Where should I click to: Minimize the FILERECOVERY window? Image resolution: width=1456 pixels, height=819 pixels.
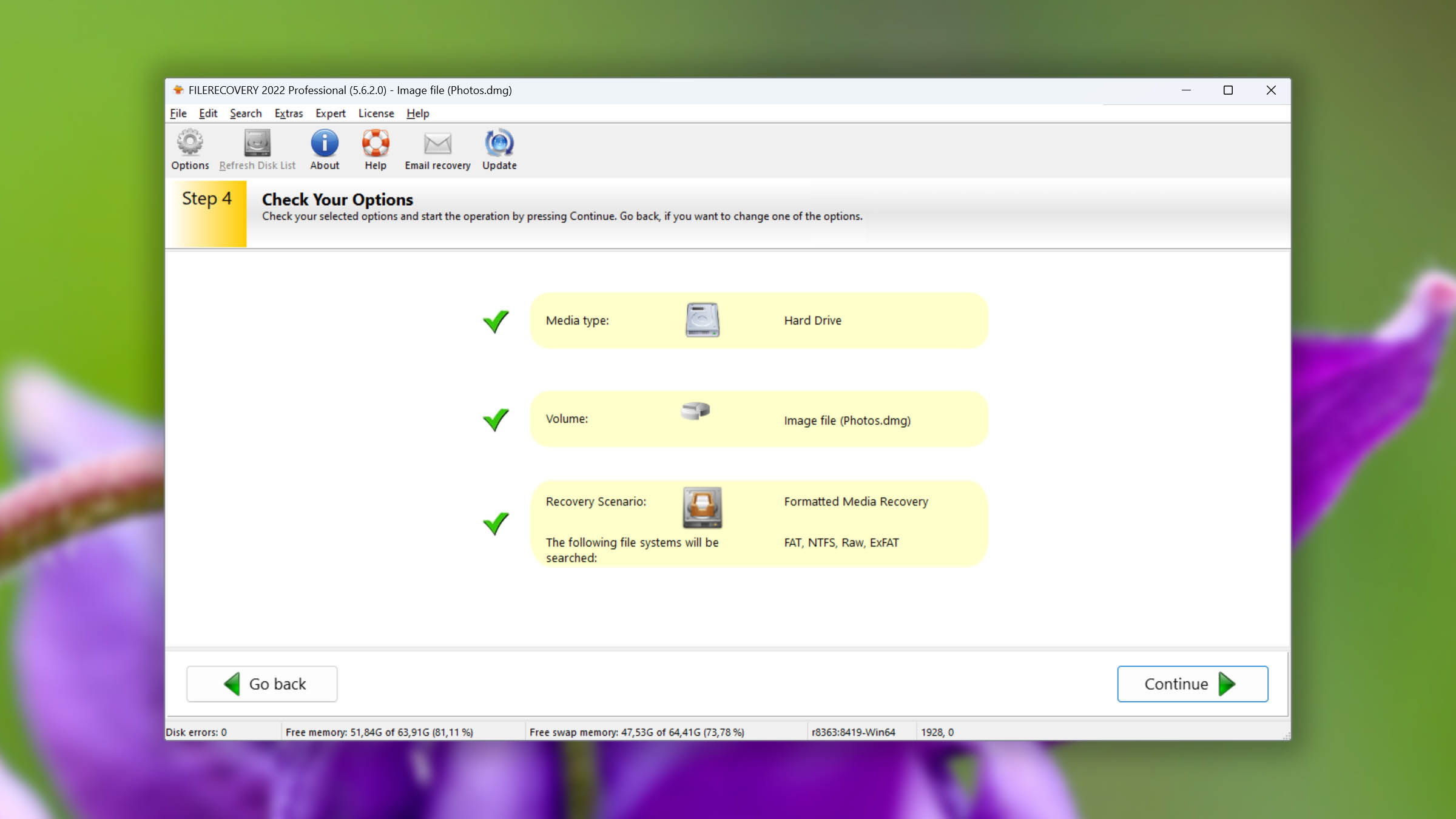(1186, 90)
